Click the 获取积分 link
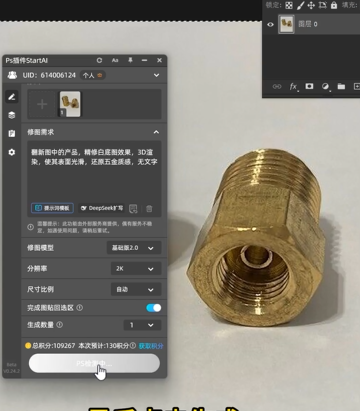This screenshot has width=360, height=411. click(x=151, y=346)
